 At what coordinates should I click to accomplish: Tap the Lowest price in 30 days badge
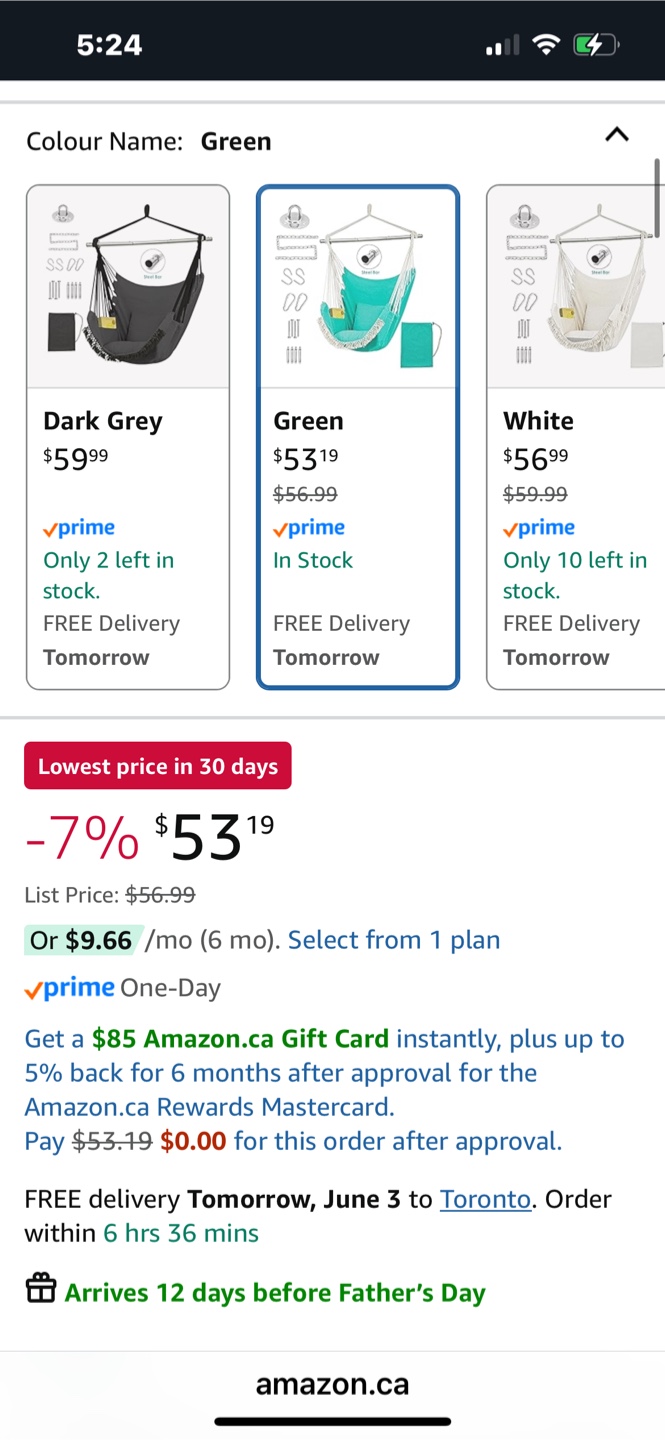[x=158, y=766]
